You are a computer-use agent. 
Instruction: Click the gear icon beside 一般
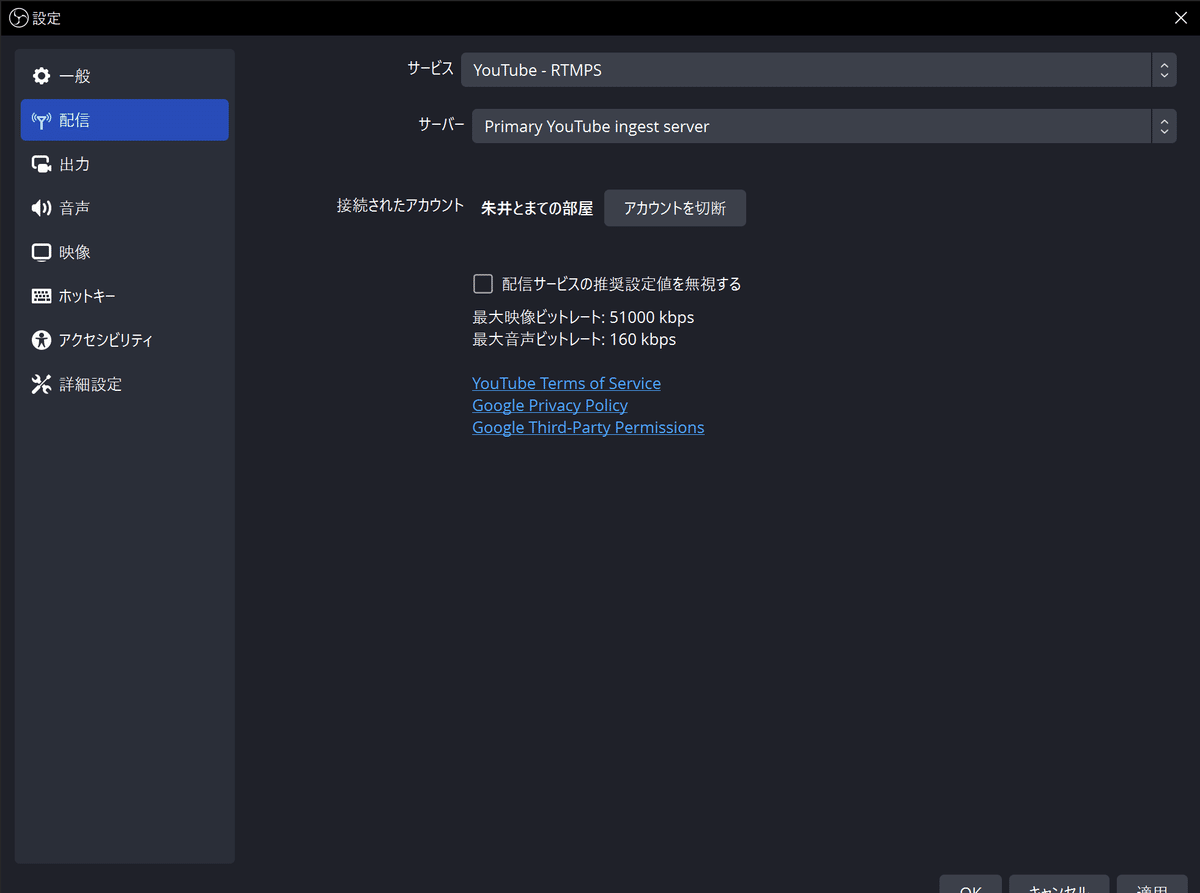point(41,76)
